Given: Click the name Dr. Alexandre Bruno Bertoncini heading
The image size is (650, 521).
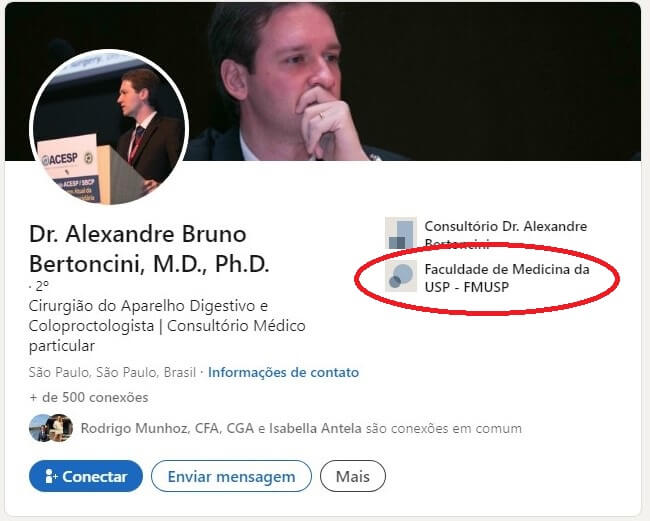Looking at the screenshot, I should coord(150,249).
